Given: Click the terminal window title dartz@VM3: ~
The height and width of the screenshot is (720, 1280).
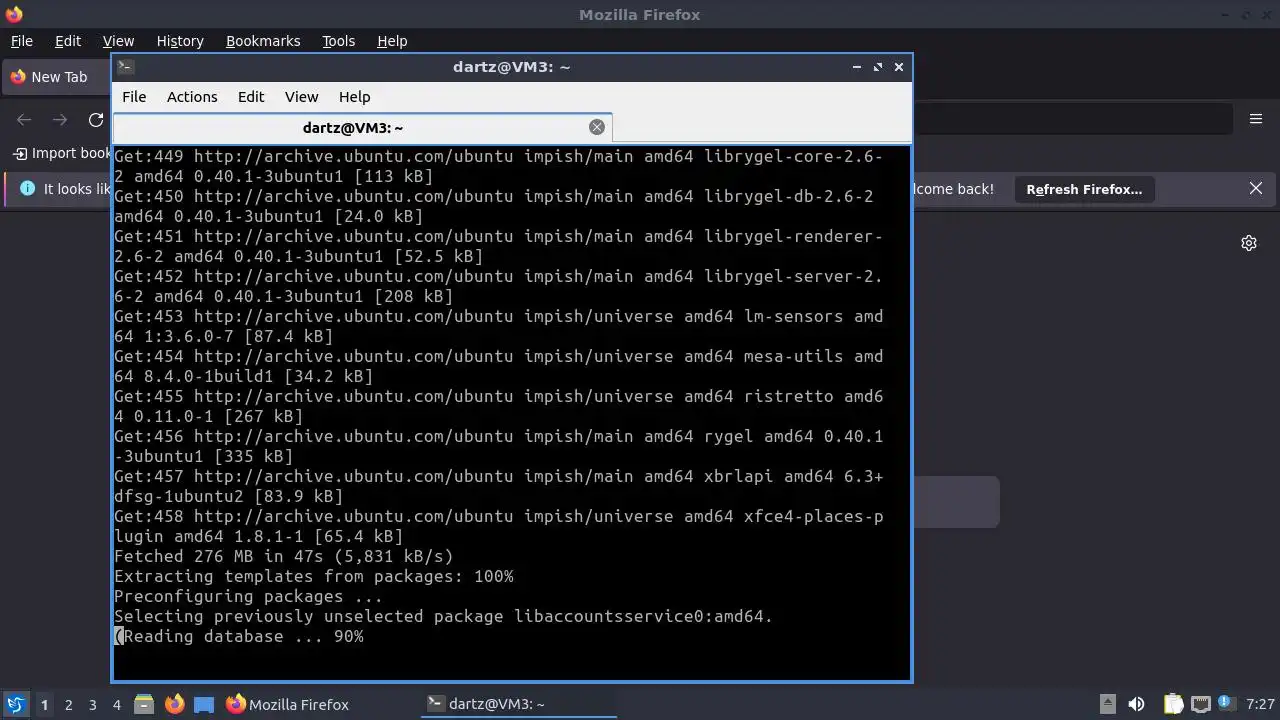Looking at the screenshot, I should (x=512, y=67).
